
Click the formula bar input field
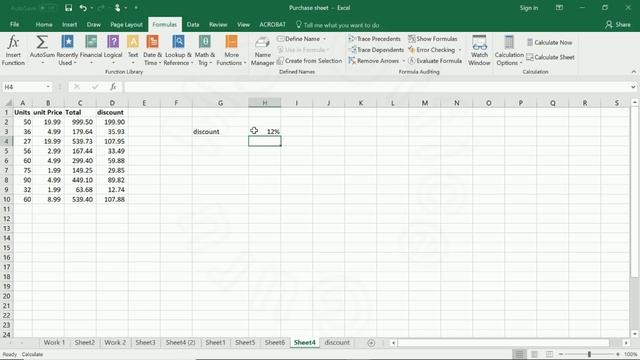pos(376,87)
